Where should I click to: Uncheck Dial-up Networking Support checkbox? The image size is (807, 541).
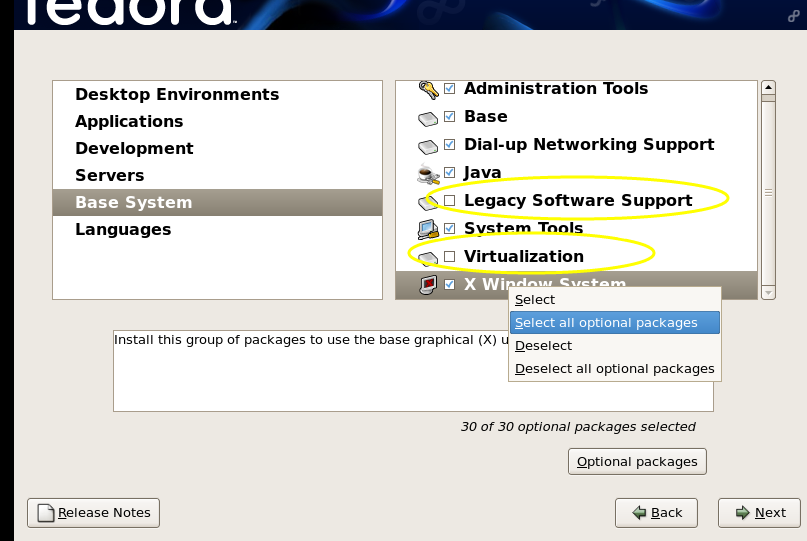tap(449, 144)
